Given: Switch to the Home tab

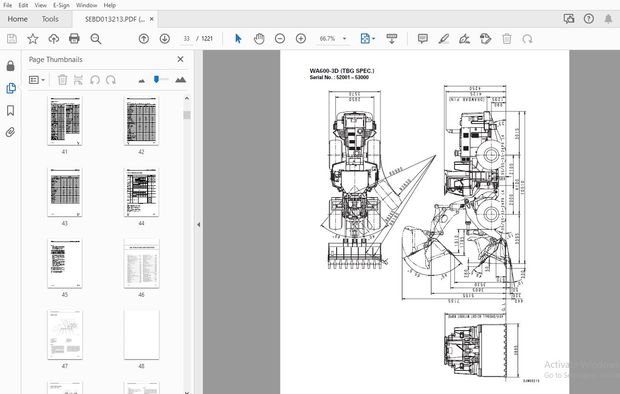Looking at the screenshot, I should tap(17, 19).
